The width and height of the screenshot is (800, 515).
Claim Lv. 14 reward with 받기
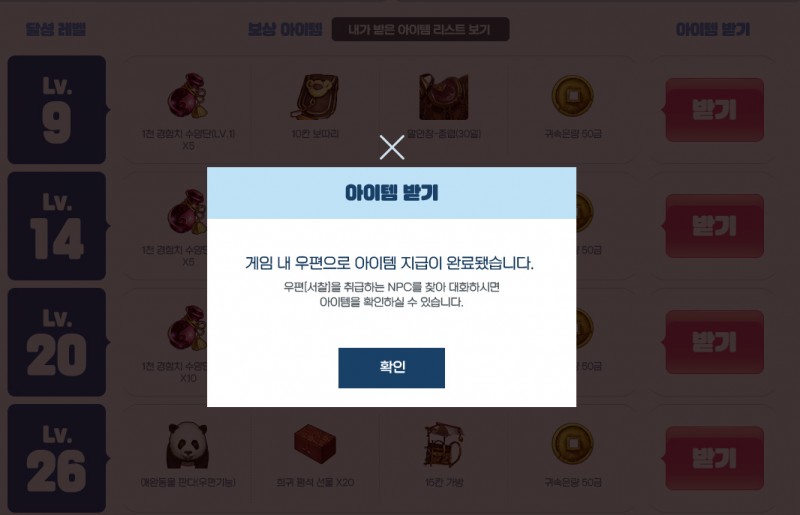[x=714, y=226]
